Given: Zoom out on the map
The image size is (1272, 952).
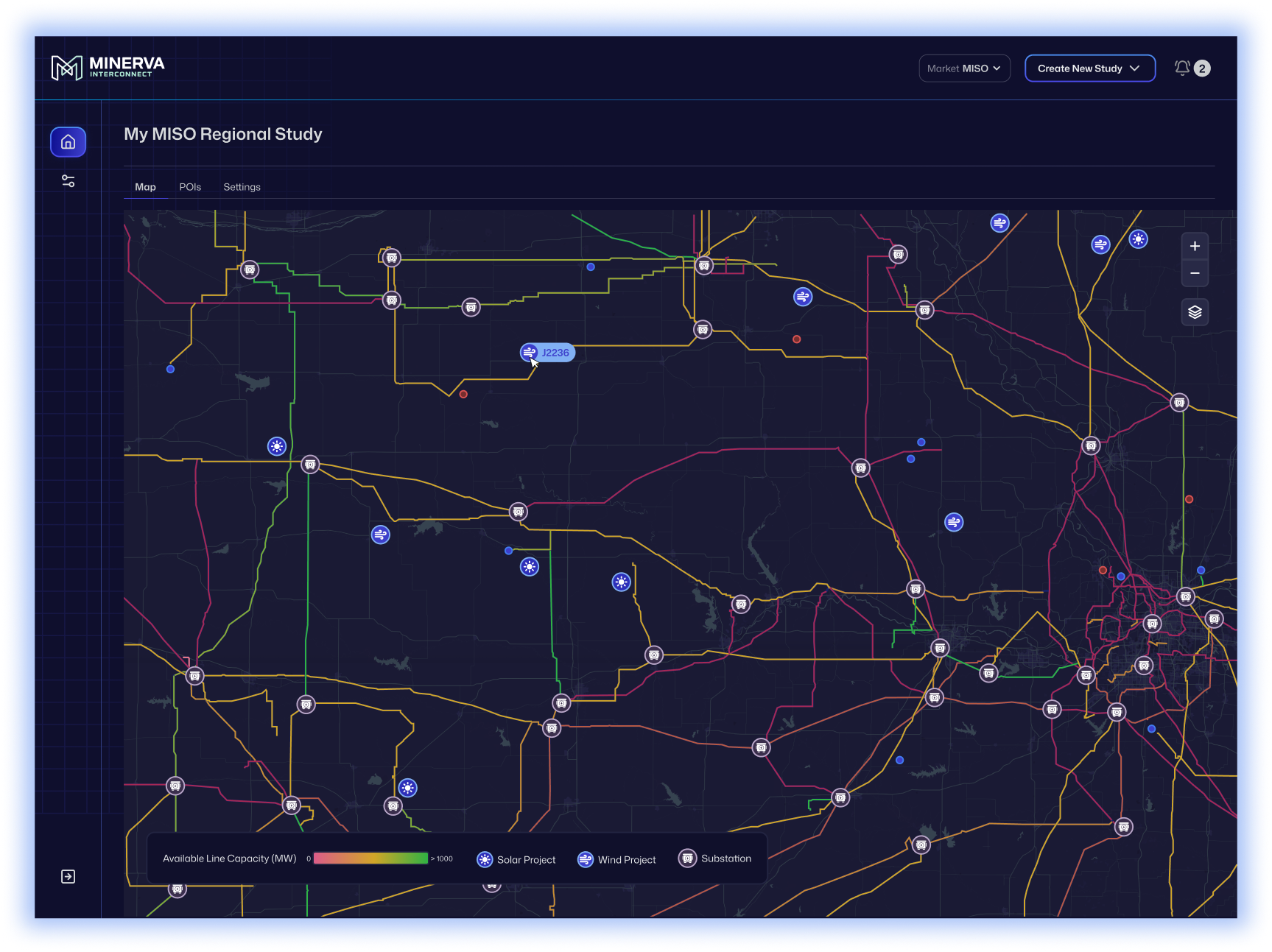Looking at the screenshot, I should [1195, 274].
